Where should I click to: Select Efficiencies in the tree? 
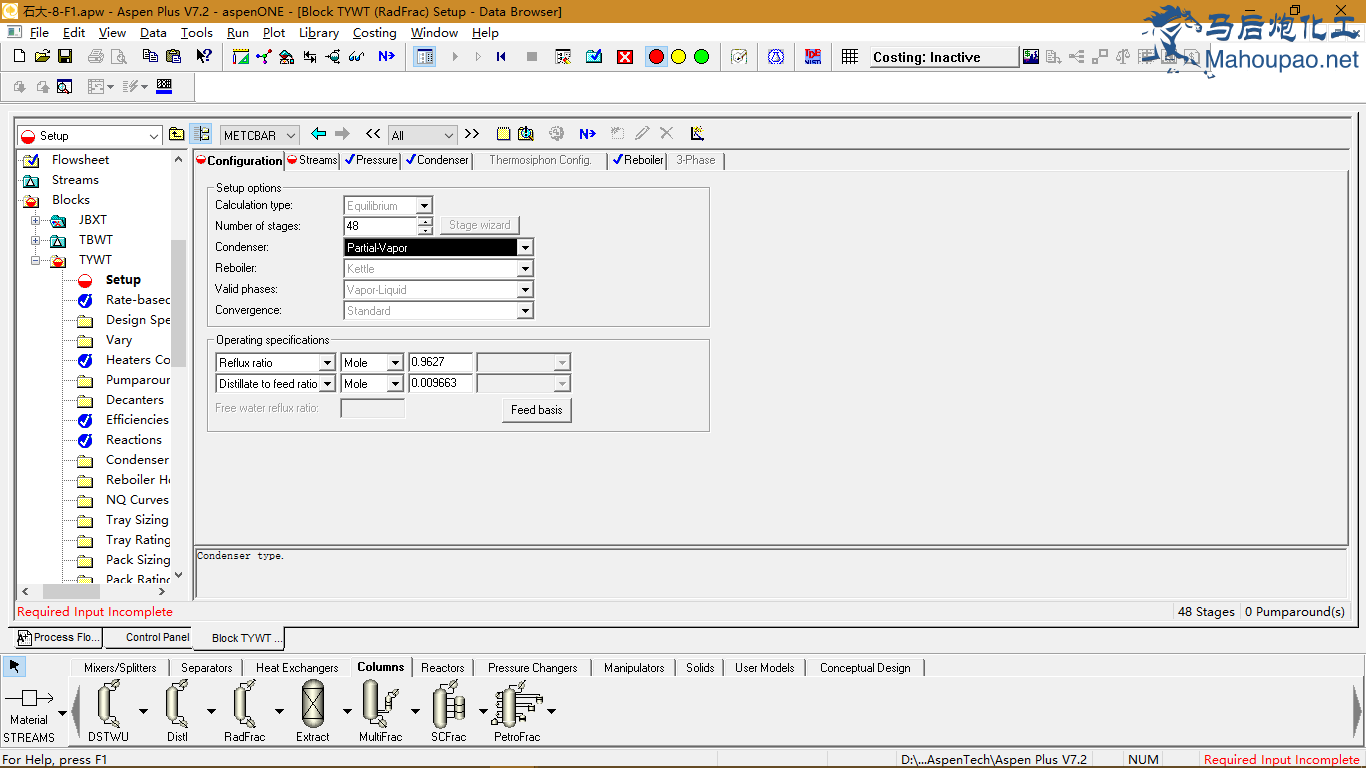point(137,420)
